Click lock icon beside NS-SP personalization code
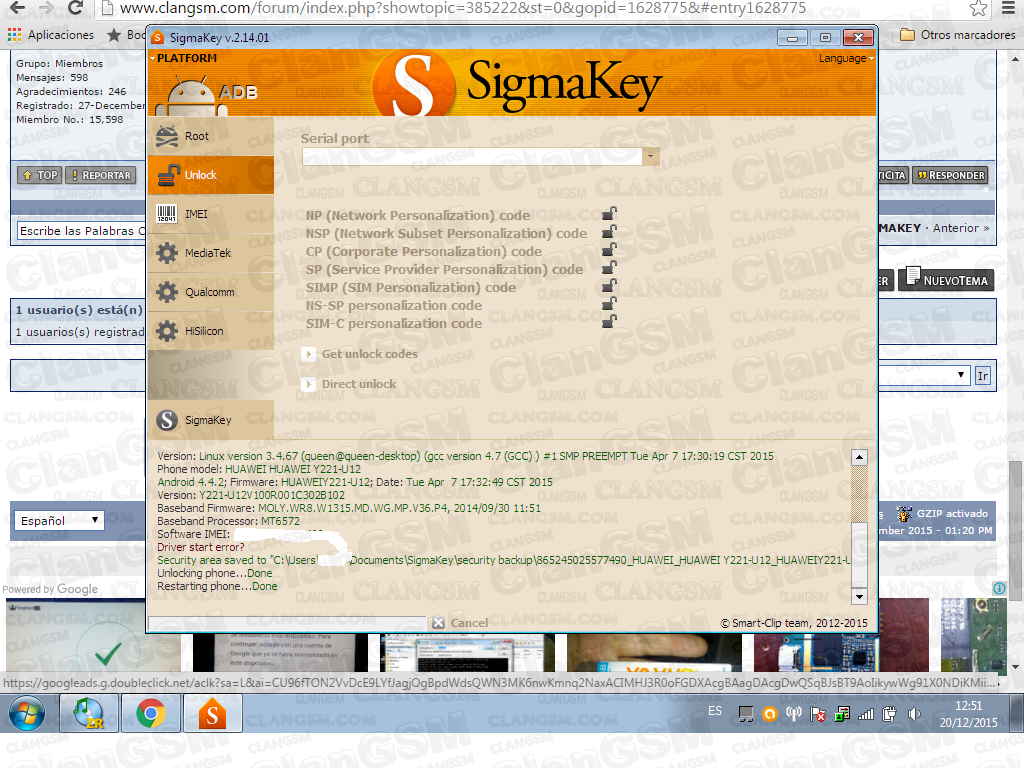This screenshot has height=768, width=1024. point(609,304)
